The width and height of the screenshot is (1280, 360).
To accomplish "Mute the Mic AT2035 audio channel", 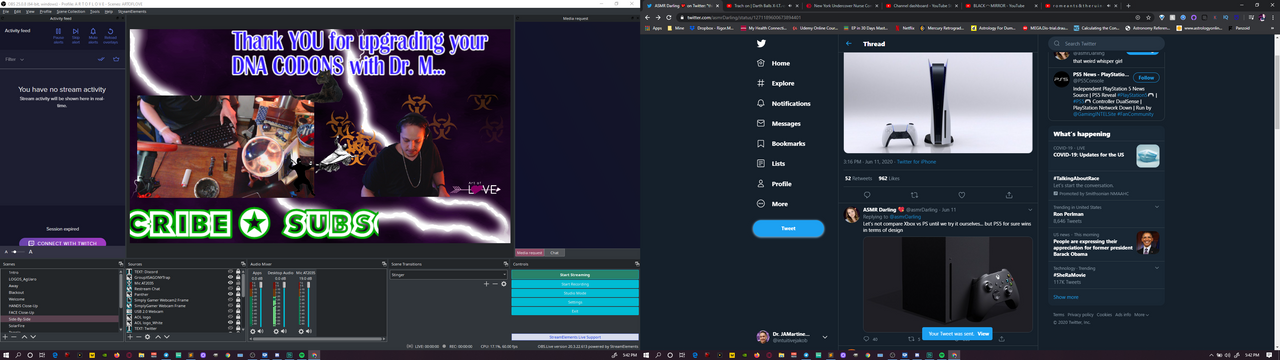I will 309,332.
